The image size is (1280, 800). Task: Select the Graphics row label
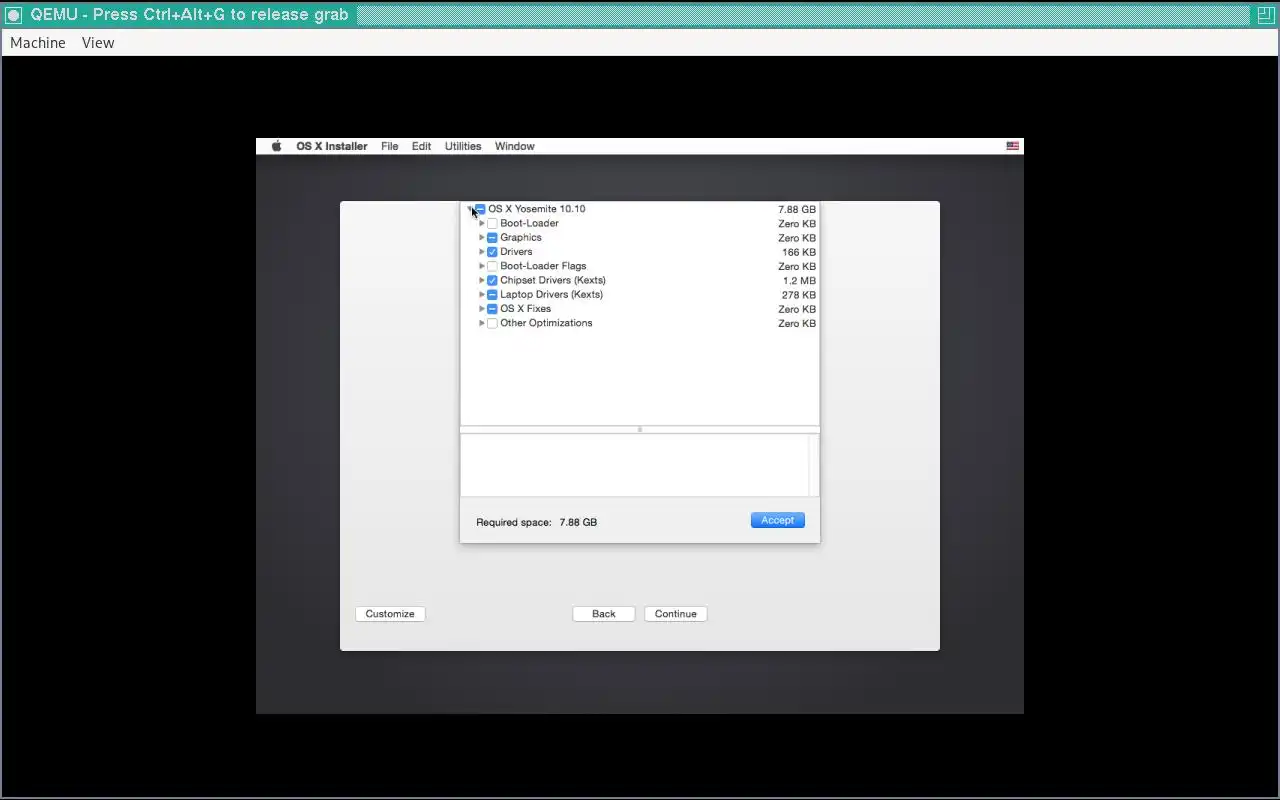click(521, 238)
